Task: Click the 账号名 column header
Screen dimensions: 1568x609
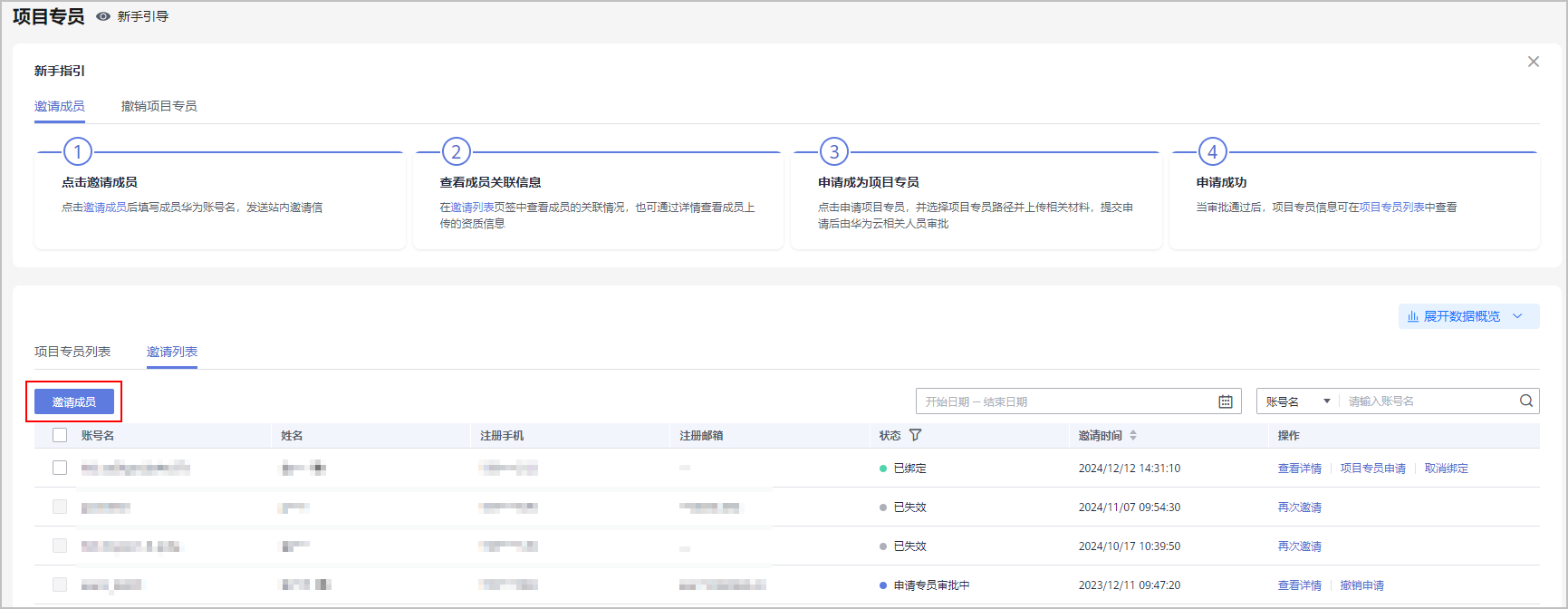Action: (x=98, y=436)
